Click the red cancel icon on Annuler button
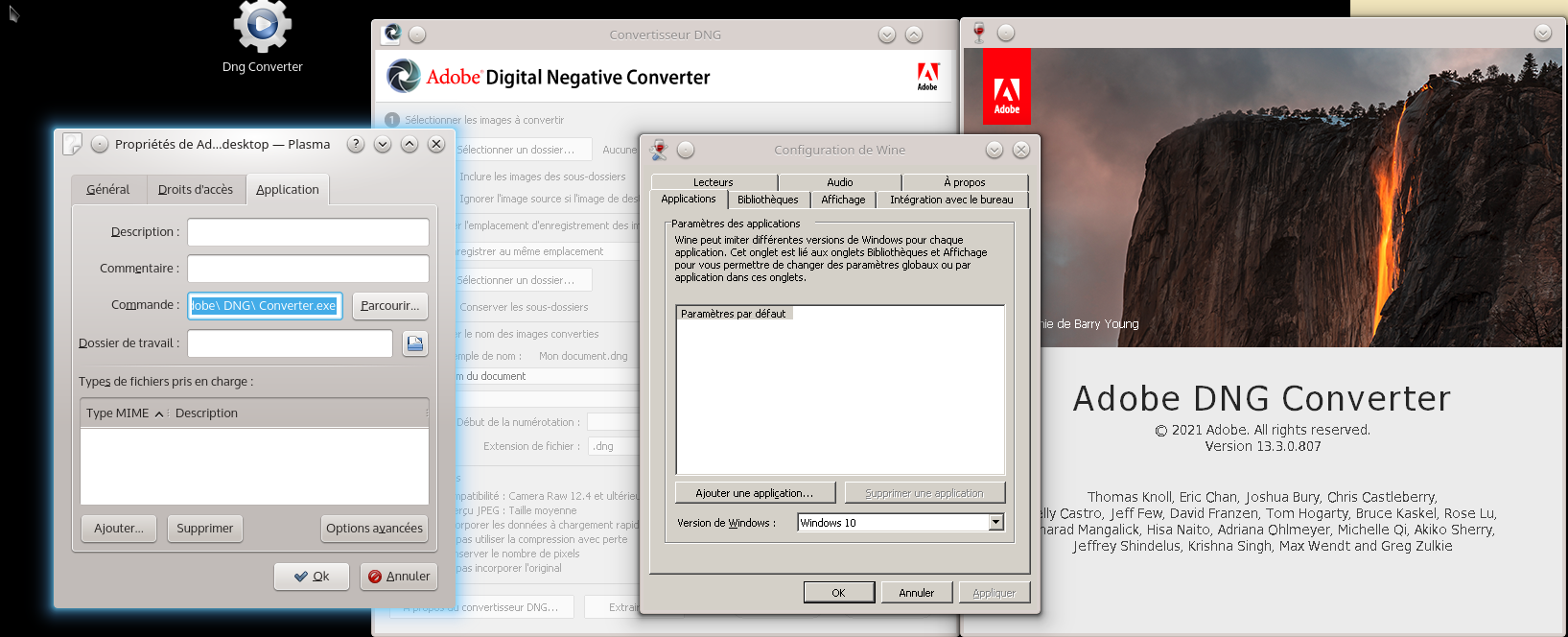 pyautogui.click(x=375, y=577)
